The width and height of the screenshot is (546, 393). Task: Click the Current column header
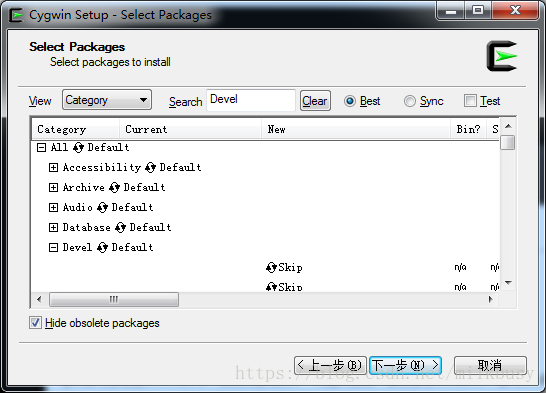coord(190,129)
